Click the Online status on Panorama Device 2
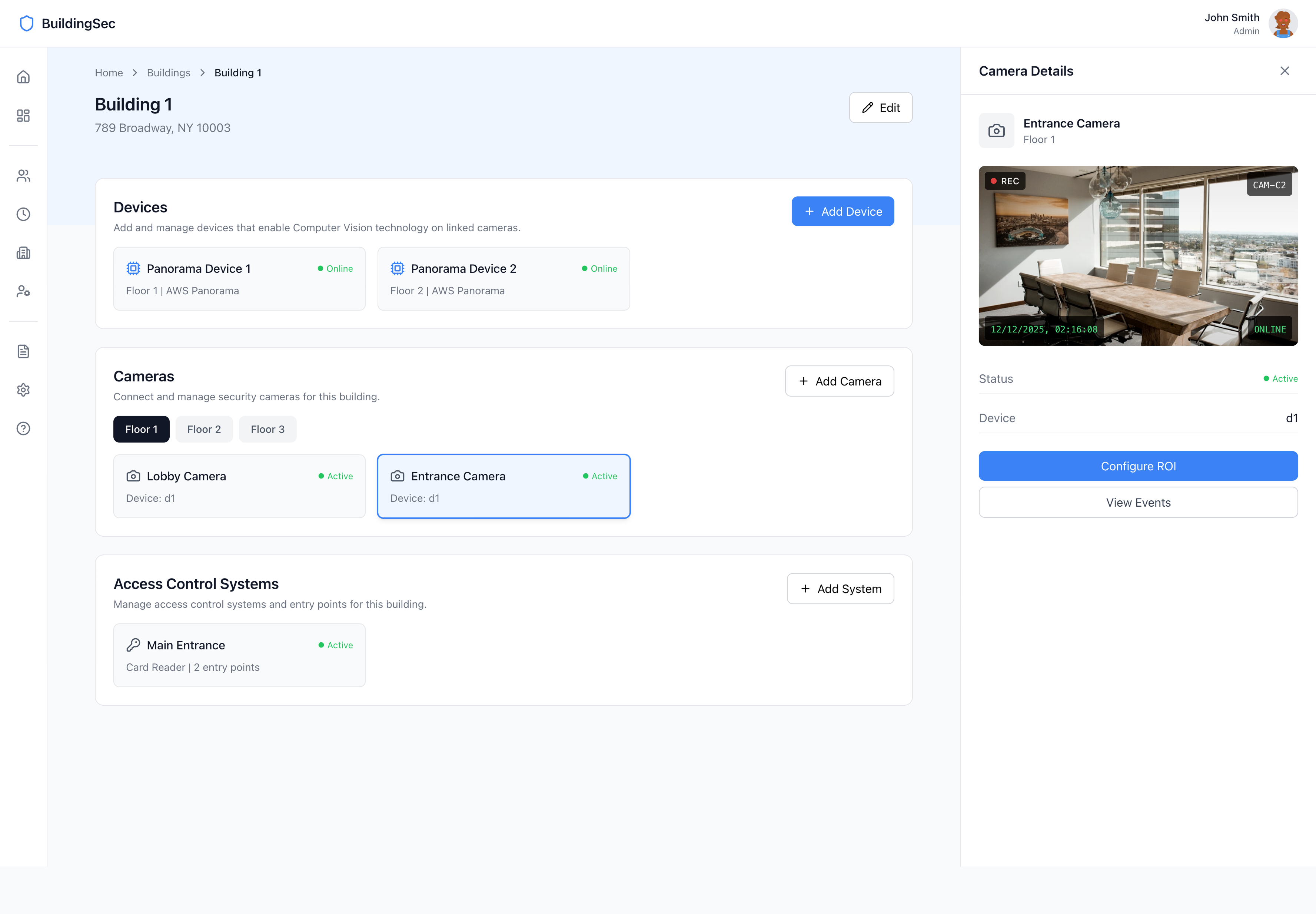Screen dimensions: 1316x914 tap(599, 269)
